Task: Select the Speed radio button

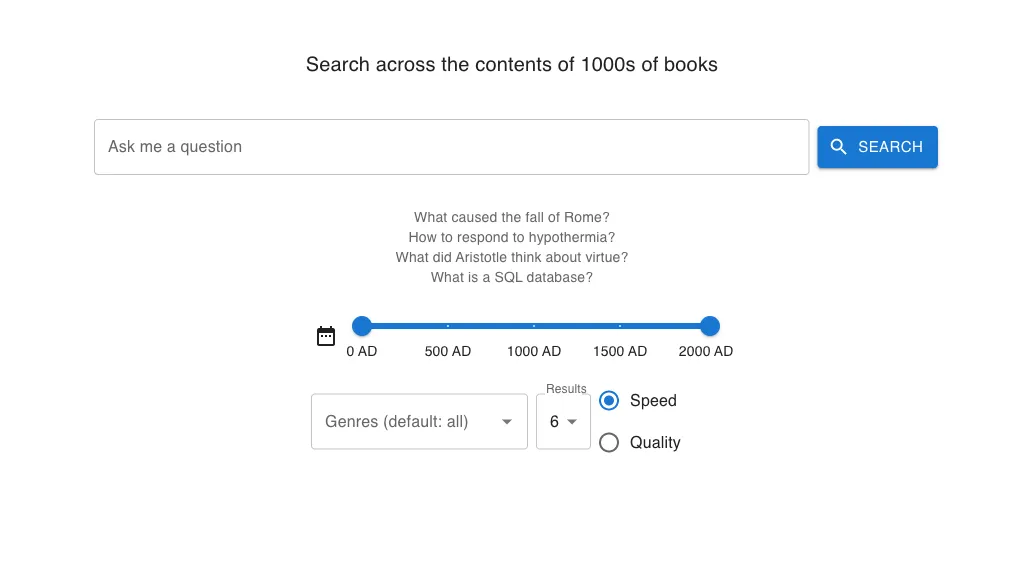Action: point(609,401)
